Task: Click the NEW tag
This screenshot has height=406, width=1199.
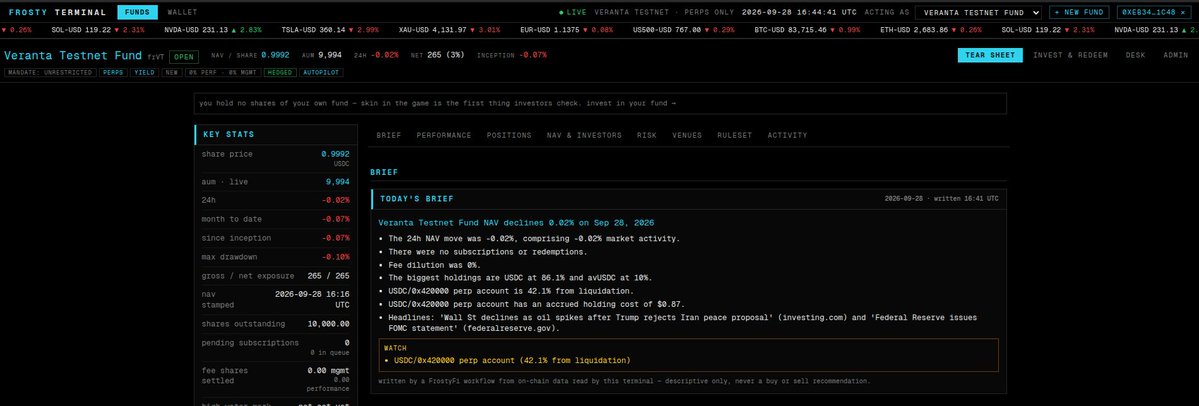Action: coord(171,73)
